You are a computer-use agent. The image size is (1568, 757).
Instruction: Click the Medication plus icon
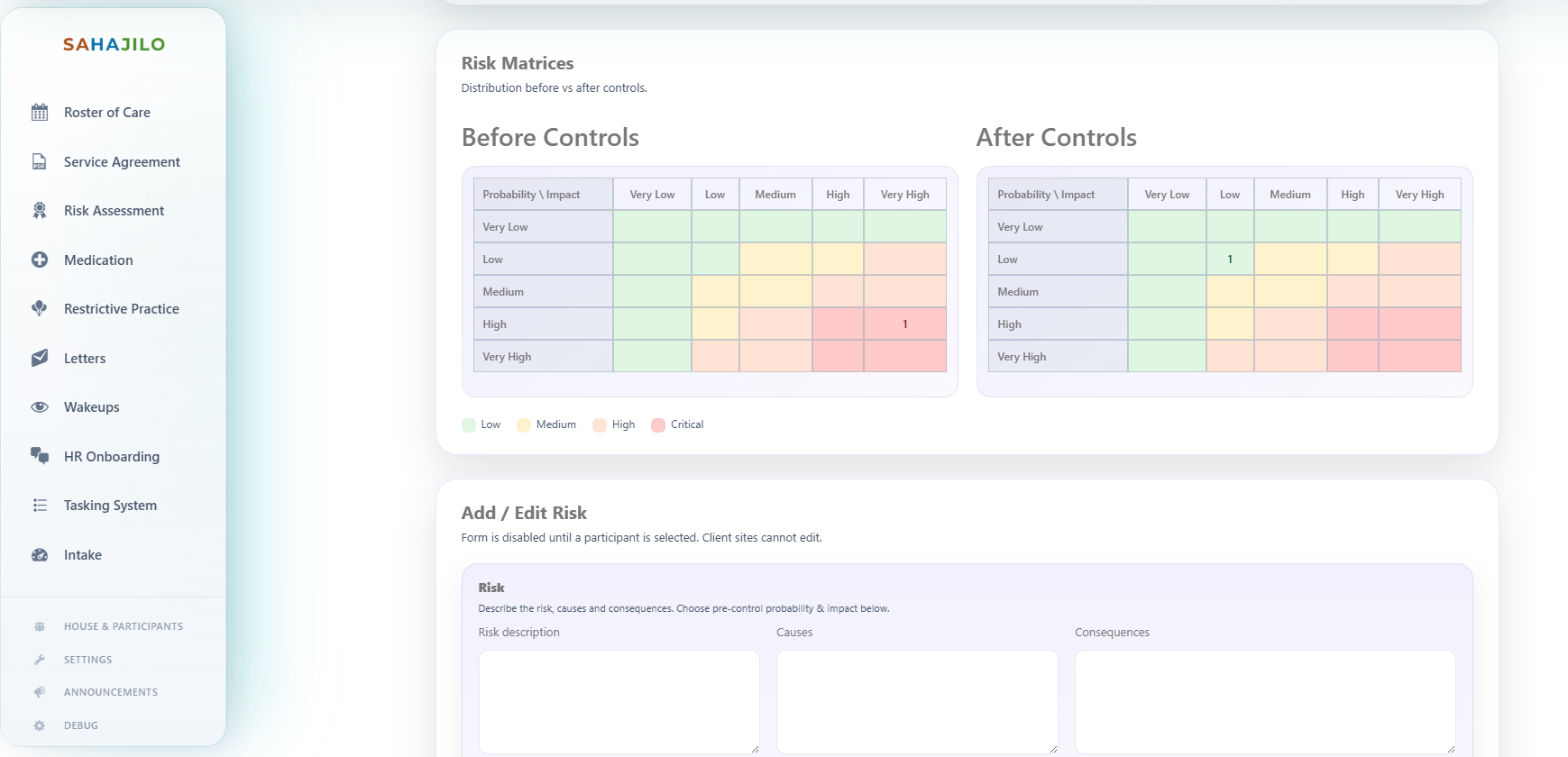40,260
